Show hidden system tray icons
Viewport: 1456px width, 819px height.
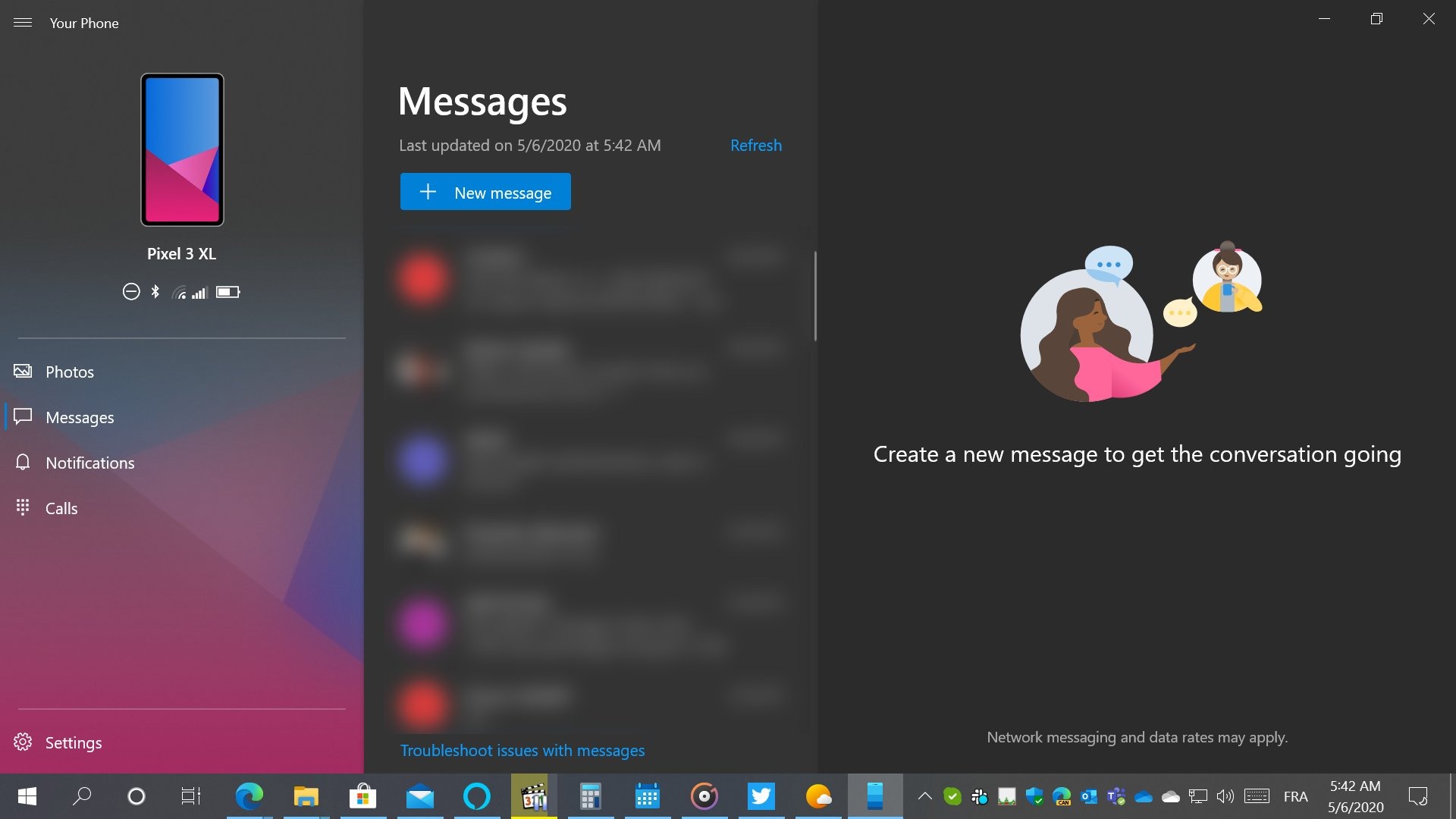click(x=924, y=796)
